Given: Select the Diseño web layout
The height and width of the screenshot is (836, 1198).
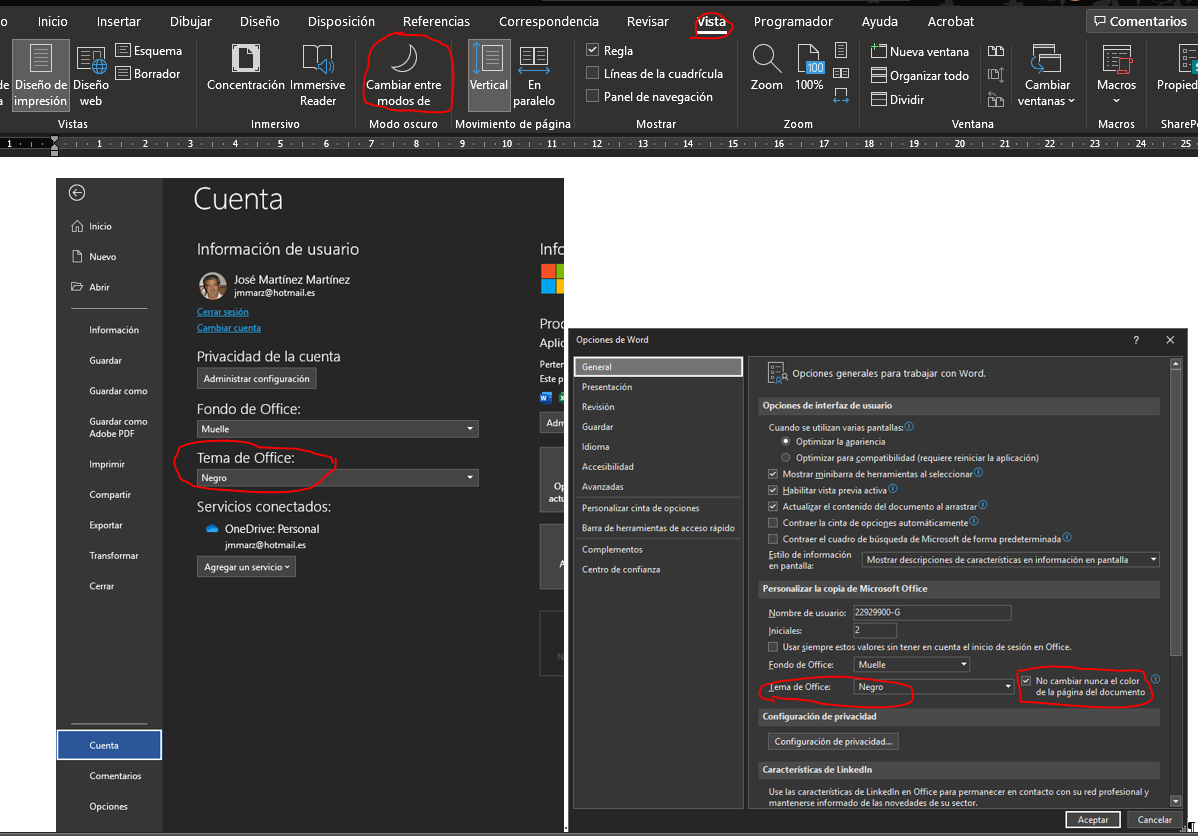Looking at the screenshot, I should coord(91,75).
